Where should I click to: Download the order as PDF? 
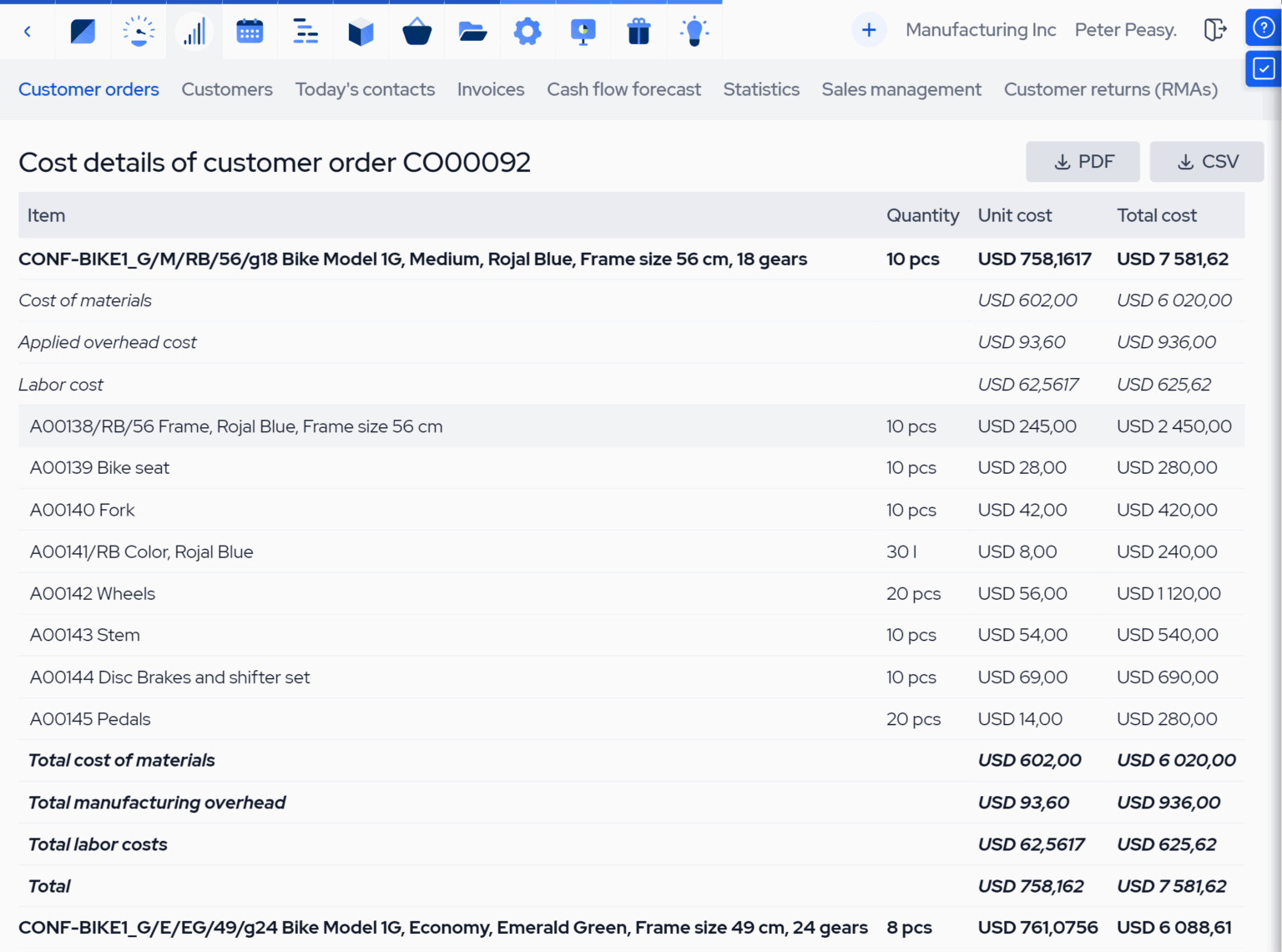[x=1083, y=161]
